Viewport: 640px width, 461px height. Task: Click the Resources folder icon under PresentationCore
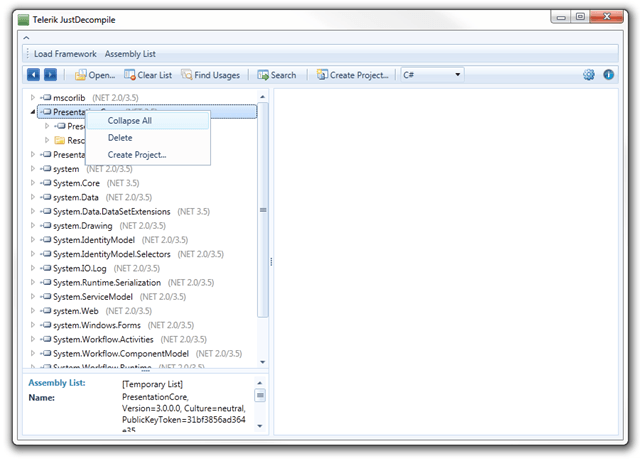[x=60, y=140]
